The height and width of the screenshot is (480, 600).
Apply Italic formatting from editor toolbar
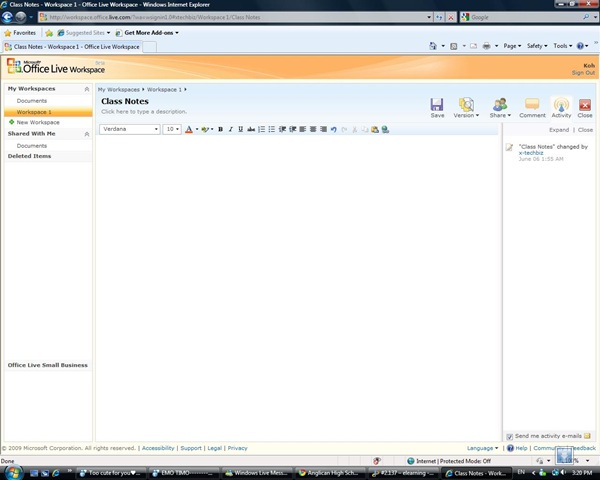tap(230, 129)
